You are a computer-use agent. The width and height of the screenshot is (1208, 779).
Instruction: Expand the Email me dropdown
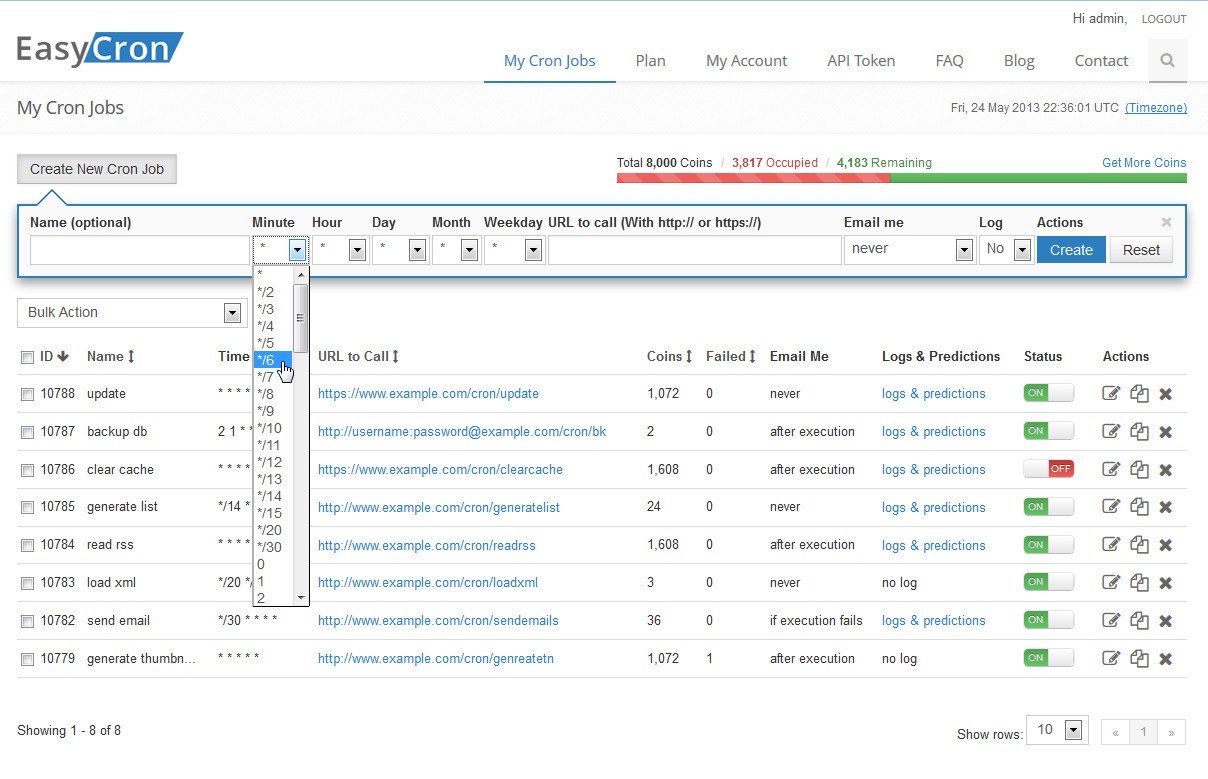[909, 250]
